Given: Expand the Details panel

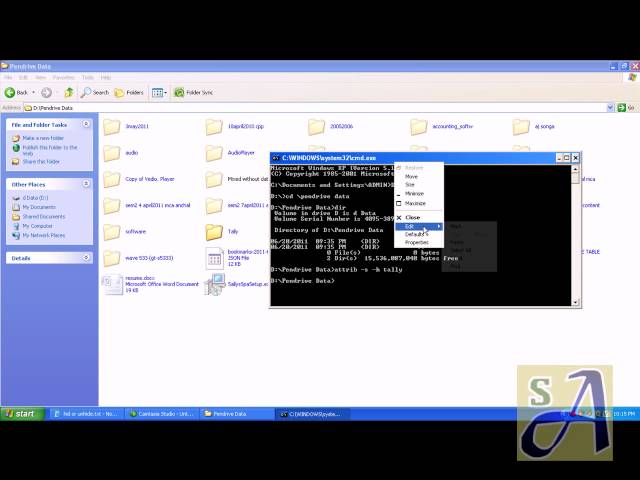Looking at the screenshot, I should coord(86,258).
